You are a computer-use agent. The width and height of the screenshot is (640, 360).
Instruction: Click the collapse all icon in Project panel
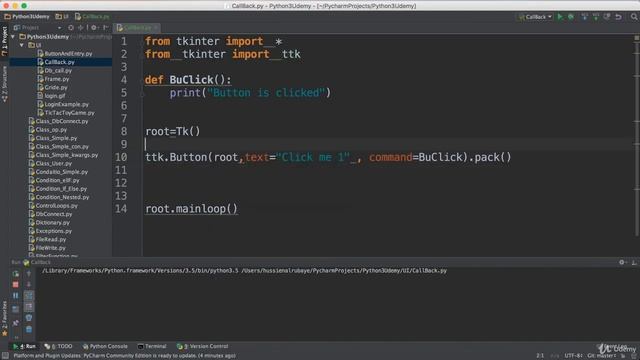coord(80,28)
